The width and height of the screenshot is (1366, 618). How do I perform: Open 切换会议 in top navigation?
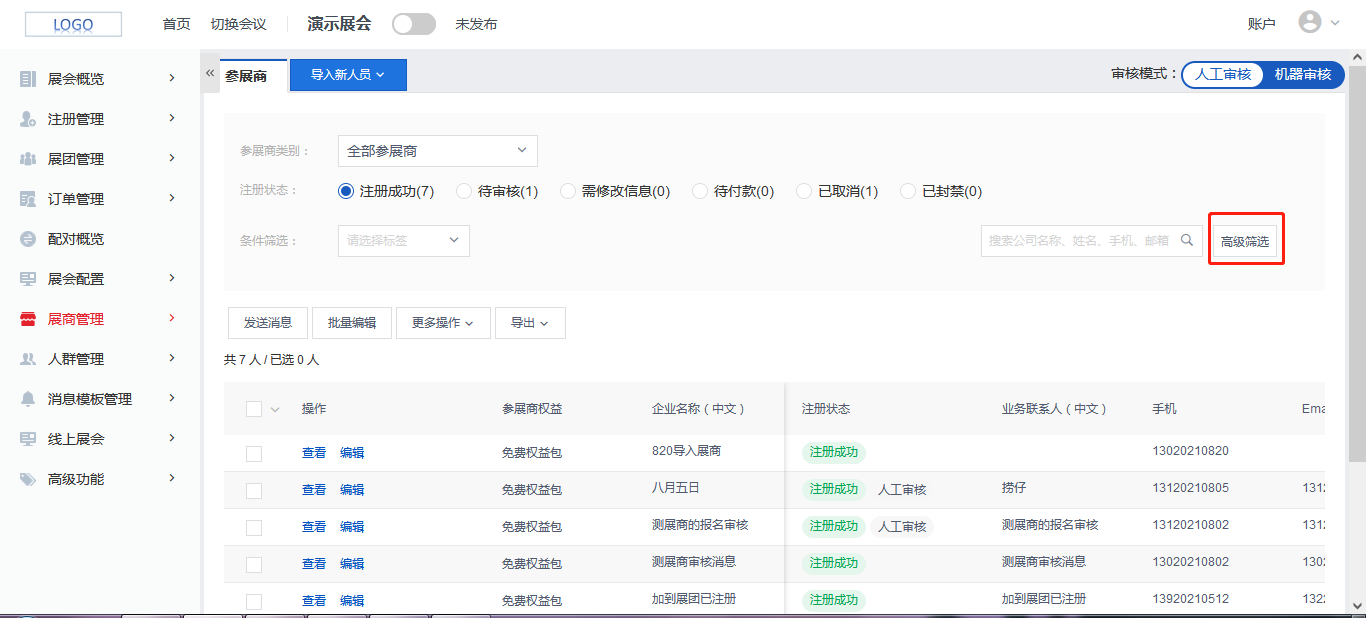pos(238,24)
